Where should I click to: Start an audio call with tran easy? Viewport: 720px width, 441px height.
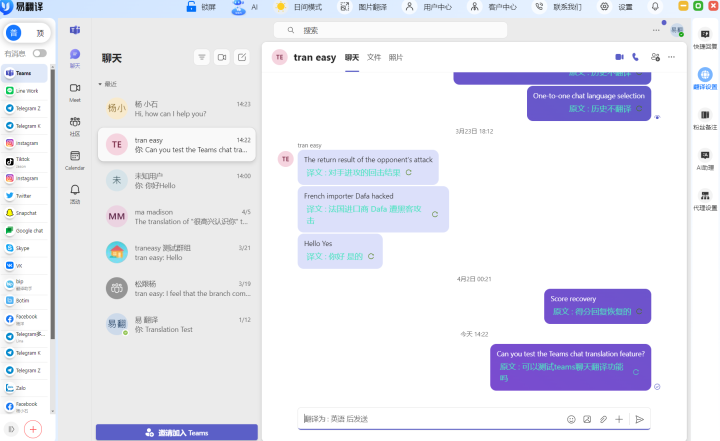(636, 57)
